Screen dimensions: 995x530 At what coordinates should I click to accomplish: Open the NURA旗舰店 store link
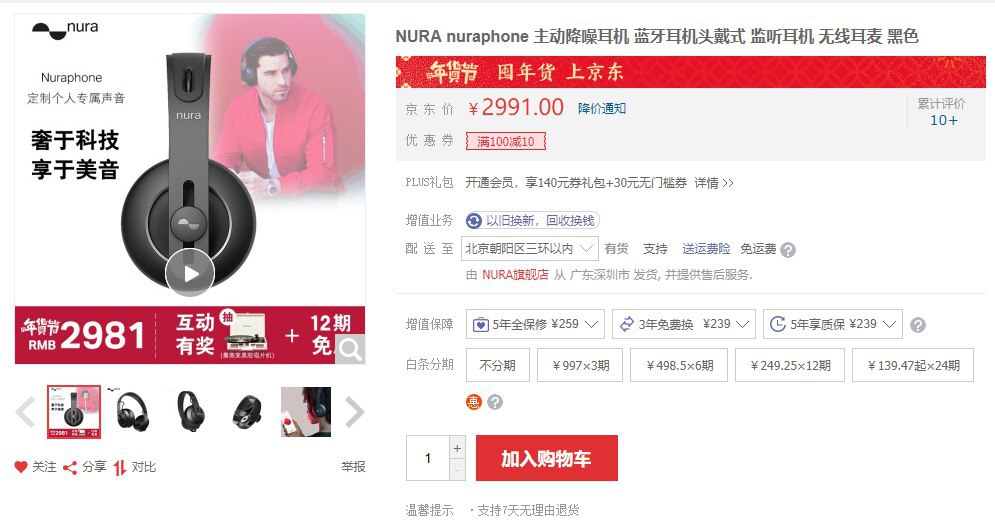point(515,274)
